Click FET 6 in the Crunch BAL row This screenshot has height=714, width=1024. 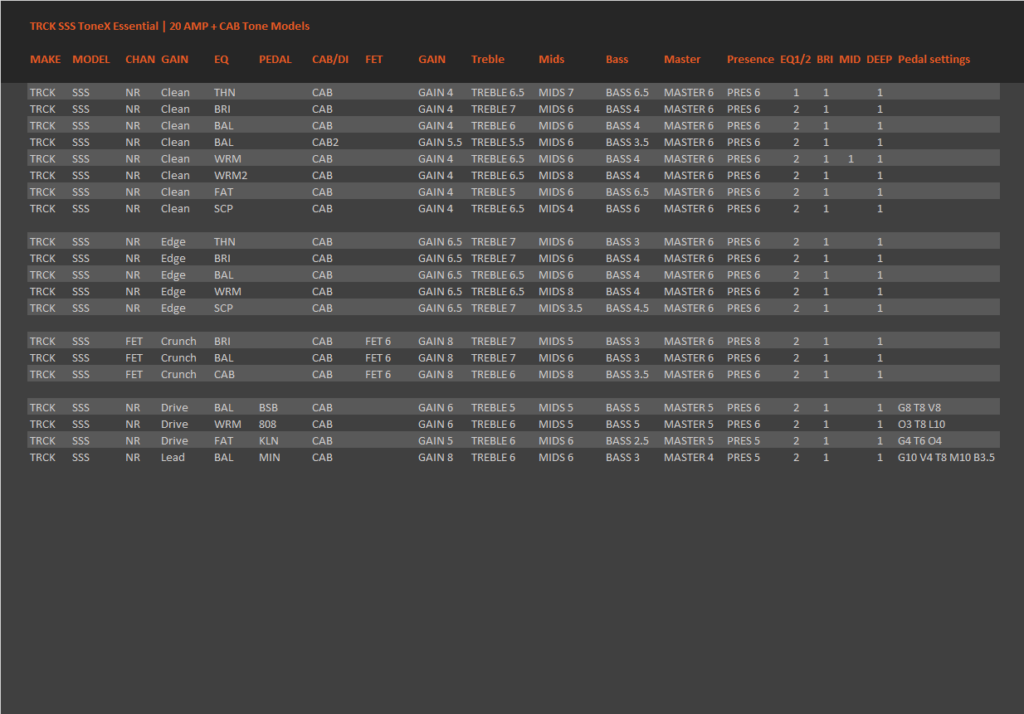(377, 358)
